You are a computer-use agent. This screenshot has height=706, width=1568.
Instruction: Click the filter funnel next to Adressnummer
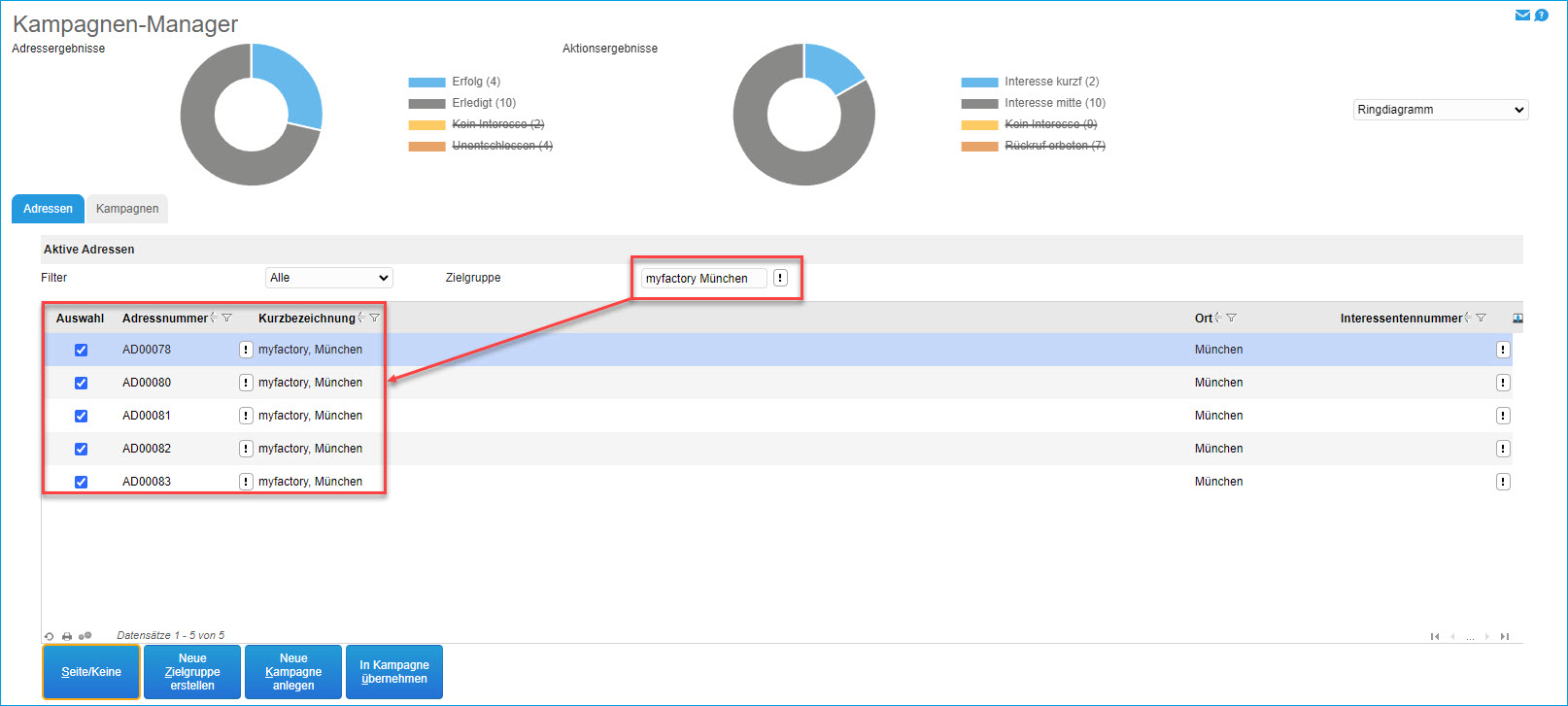coord(227,318)
